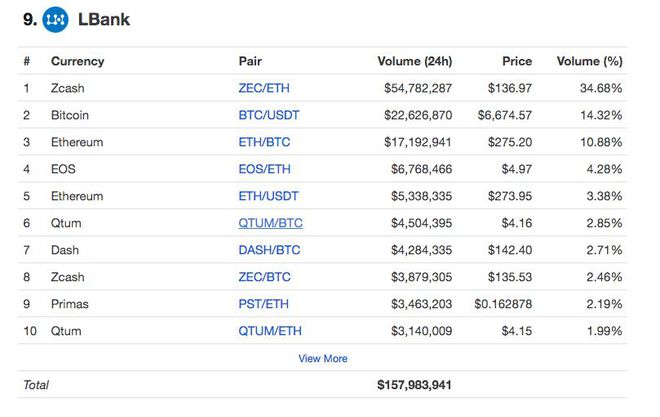660x417 pixels.
Task: Open the ETH/BTC pair link
Action: (x=264, y=142)
